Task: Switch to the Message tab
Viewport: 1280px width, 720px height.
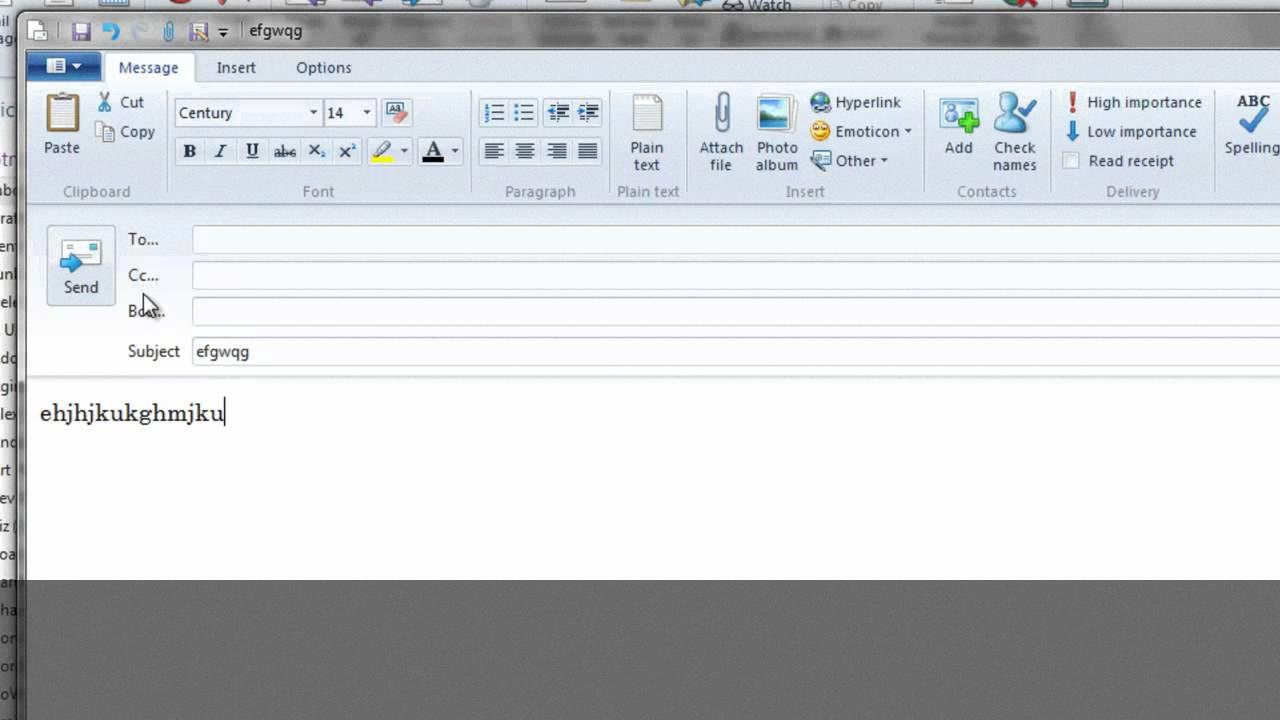Action: 148,67
